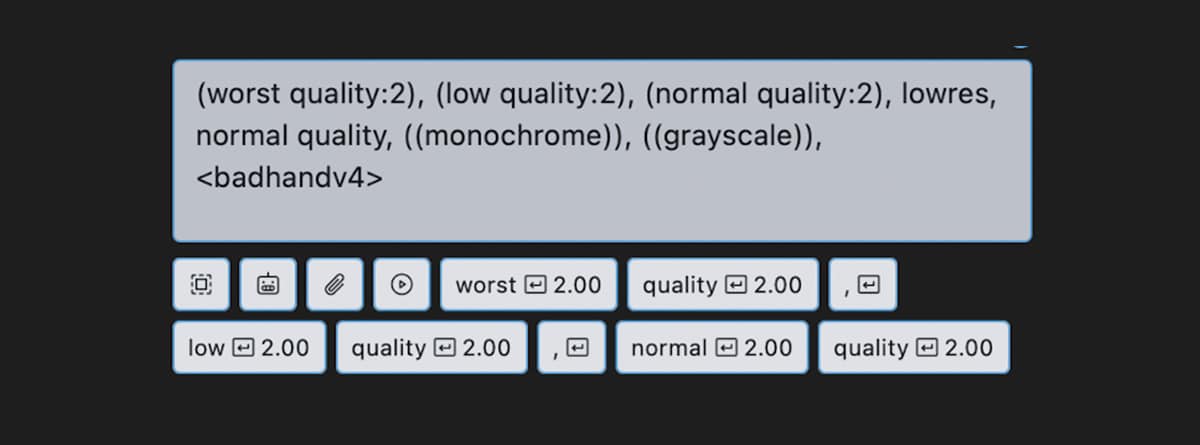1200x445 pixels.
Task: Select the 'quality 2.00' tag right of 'low'
Action: tap(431, 347)
